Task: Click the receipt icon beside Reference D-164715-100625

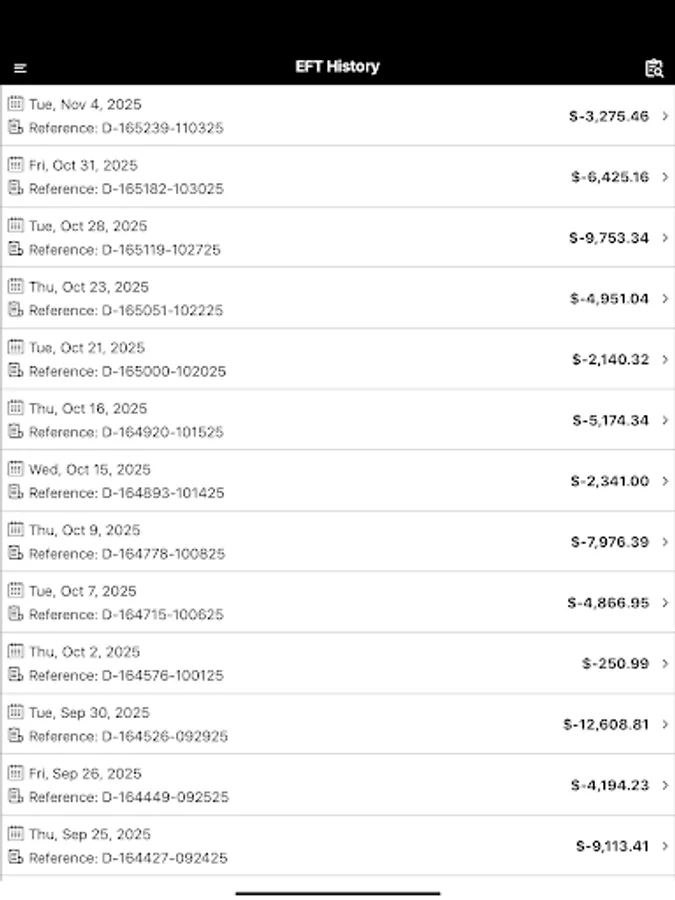Action: 15,614
